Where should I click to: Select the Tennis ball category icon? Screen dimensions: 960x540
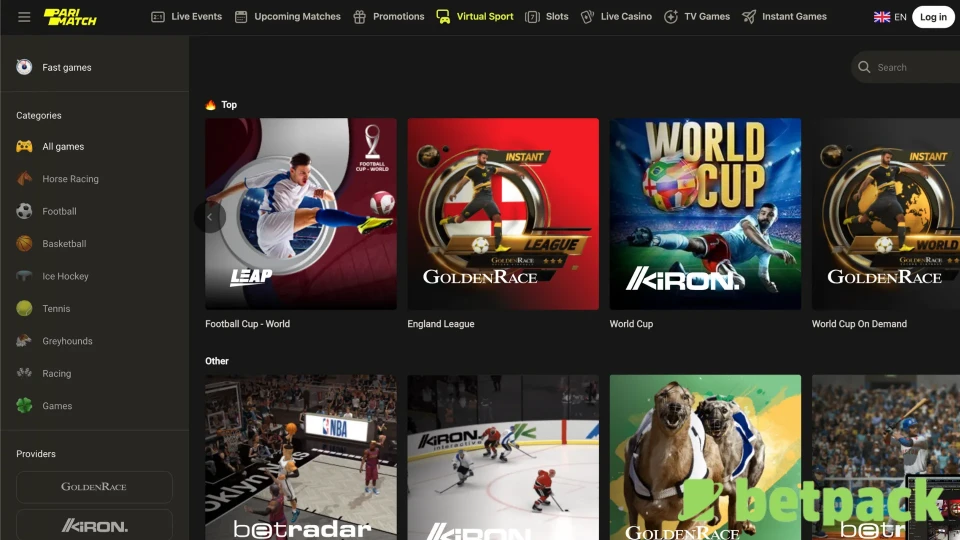(24, 309)
